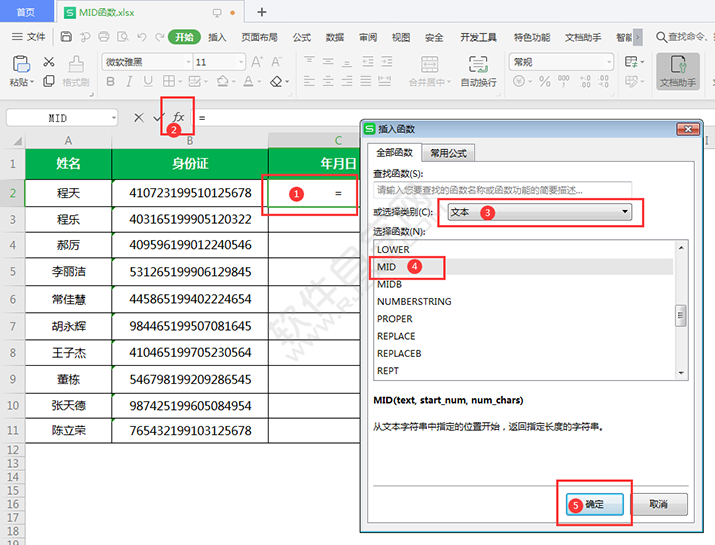Click the save icon in quick access toolbar
The image size is (715, 545).
point(66,37)
